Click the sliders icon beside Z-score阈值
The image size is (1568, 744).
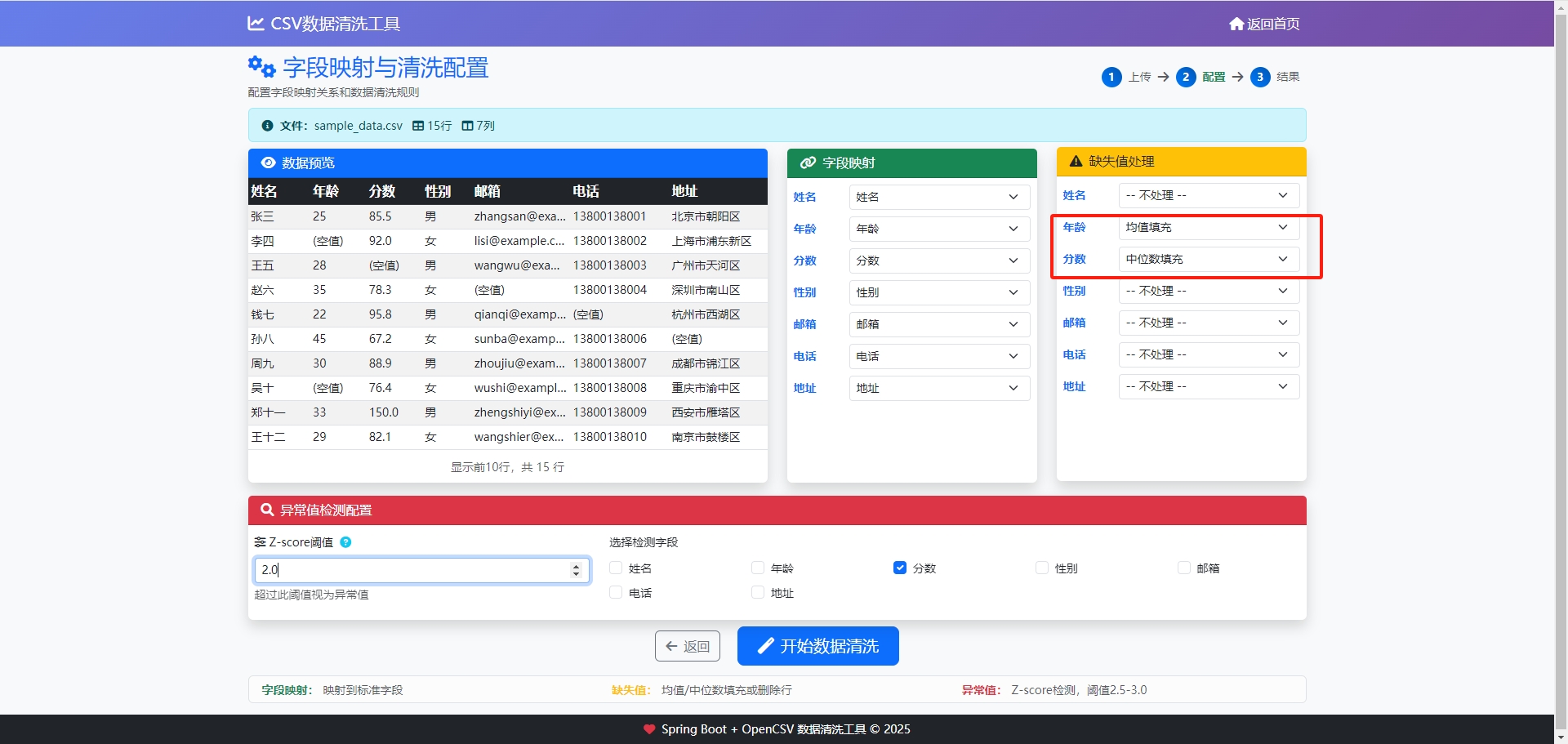[260, 542]
